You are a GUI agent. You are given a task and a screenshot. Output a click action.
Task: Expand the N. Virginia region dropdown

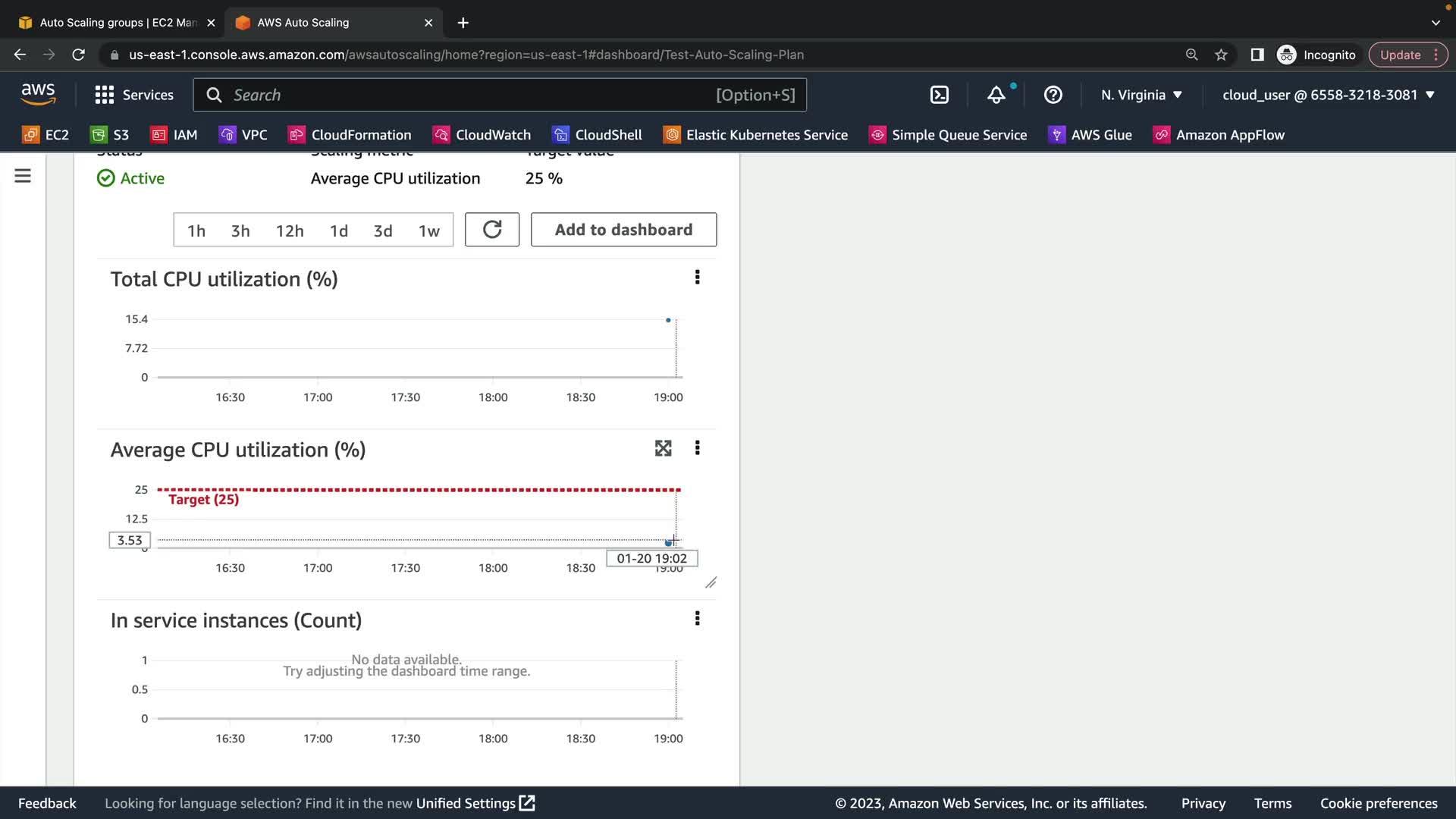pyautogui.click(x=1141, y=95)
